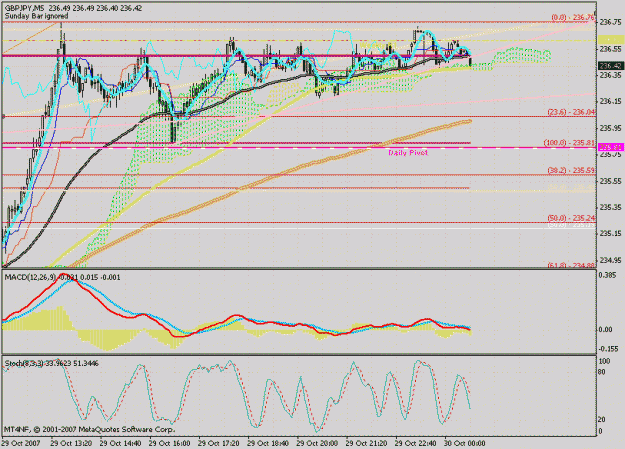Click 20 on the Stochastic scale
Screen dimensions: 625x449
[x=603, y=419]
